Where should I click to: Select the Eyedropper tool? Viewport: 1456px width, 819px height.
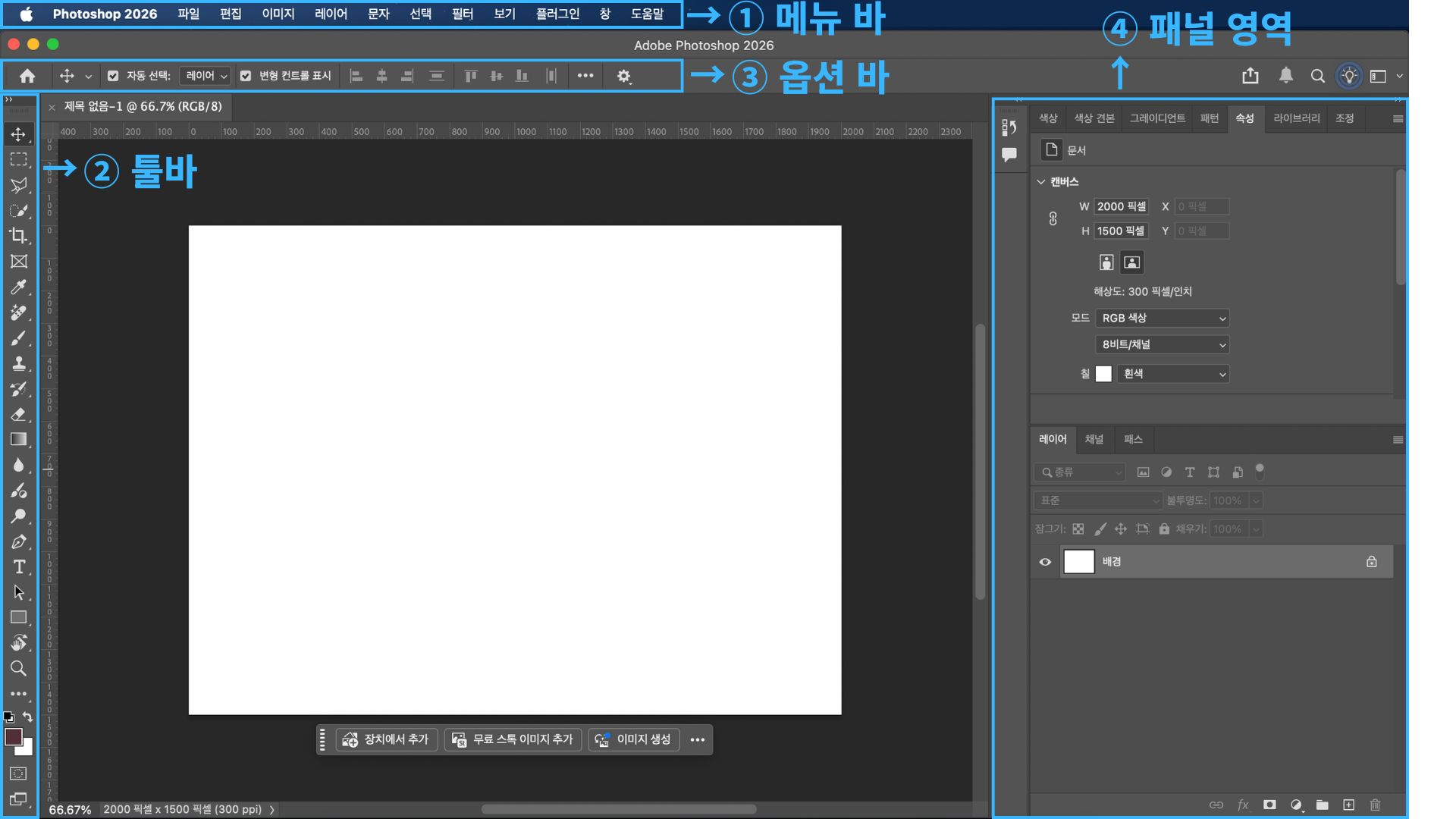point(18,287)
